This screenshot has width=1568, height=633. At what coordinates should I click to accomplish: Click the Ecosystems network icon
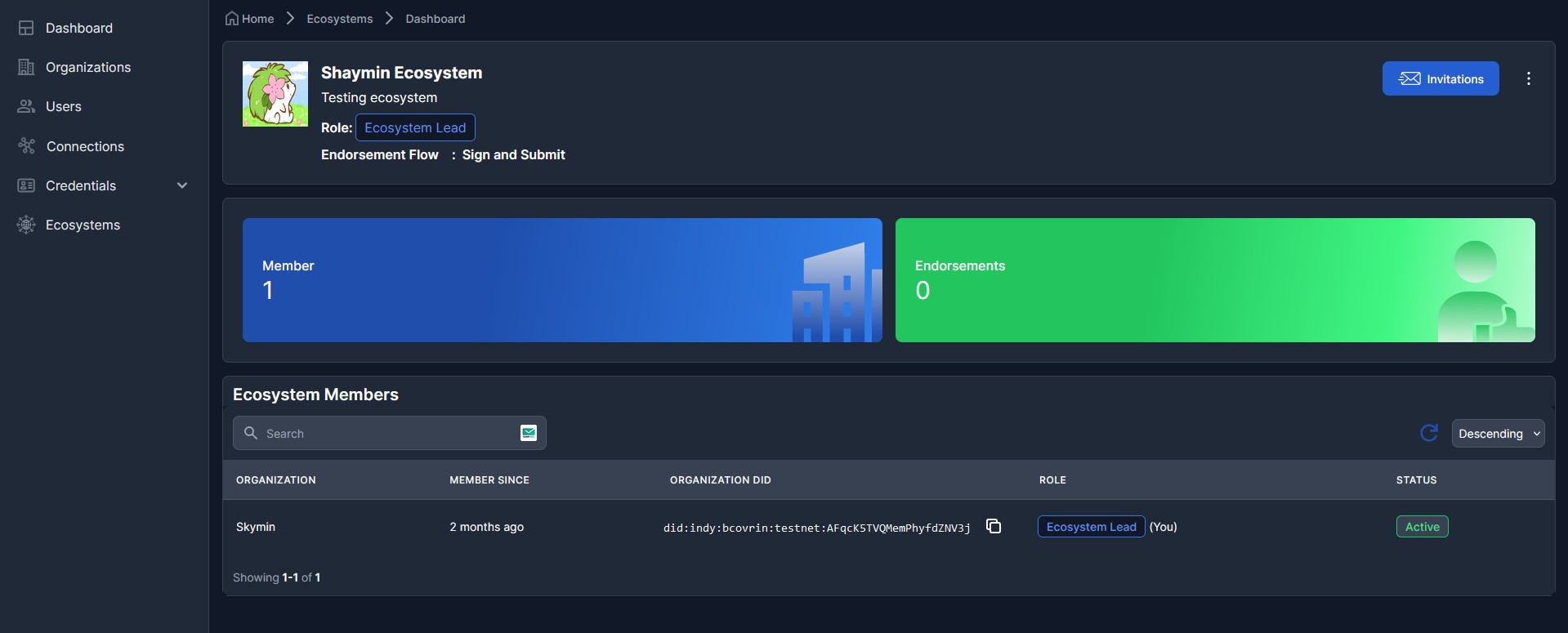pos(26,225)
